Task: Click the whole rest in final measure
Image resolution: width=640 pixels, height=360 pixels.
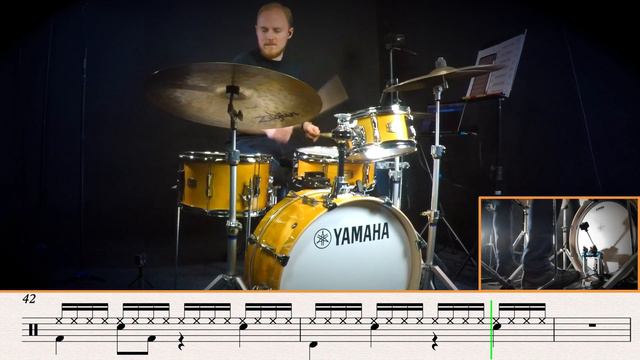Action: coord(593,325)
